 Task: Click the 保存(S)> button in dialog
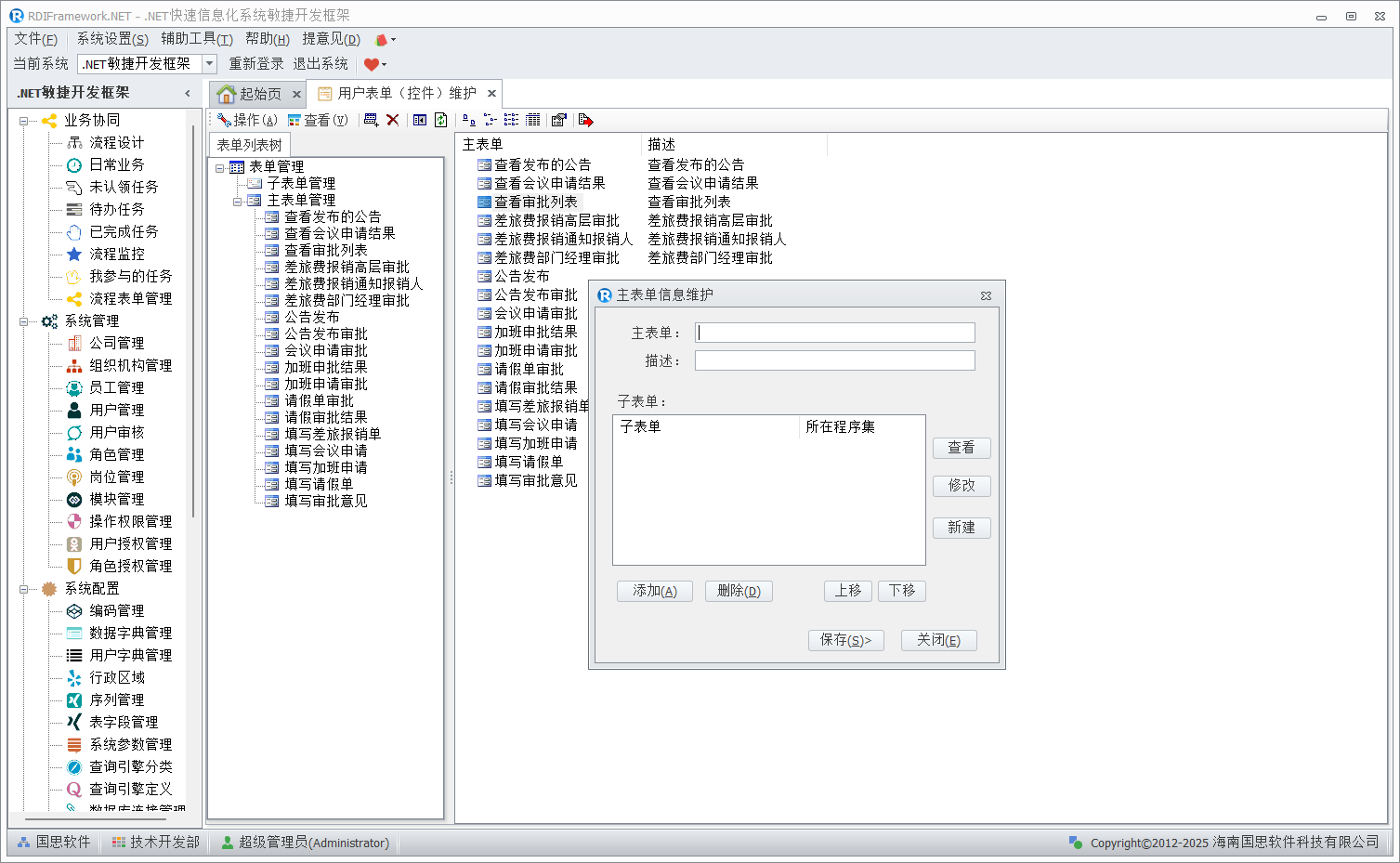[x=845, y=640]
